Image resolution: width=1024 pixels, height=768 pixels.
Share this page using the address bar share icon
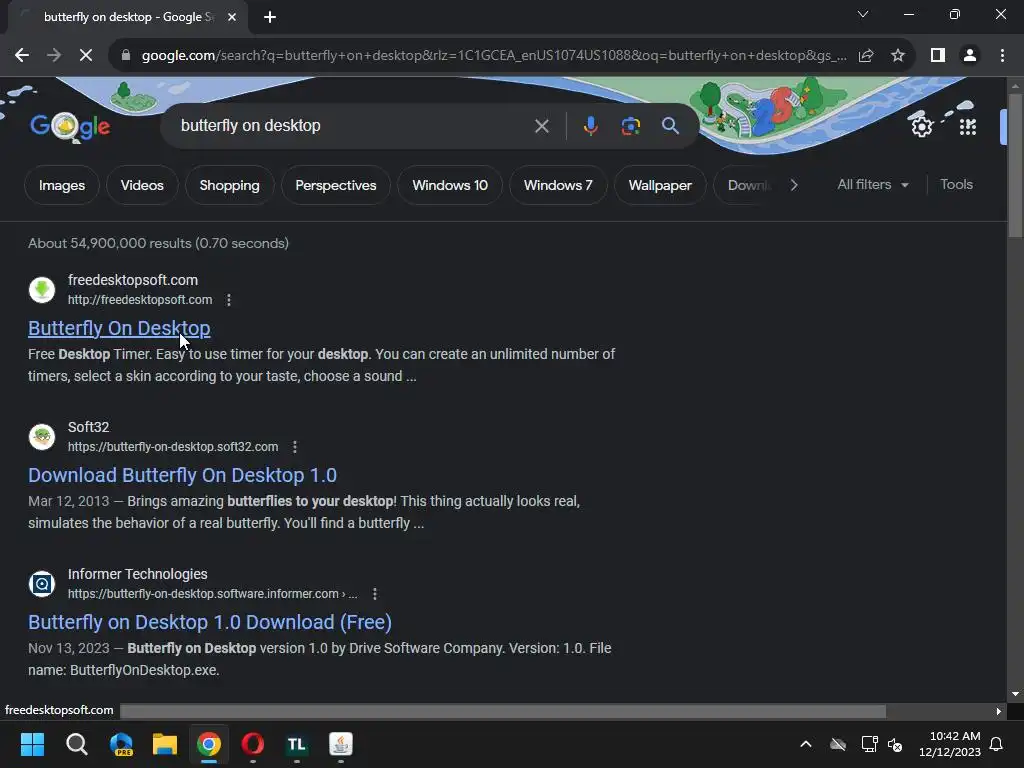click(x=866, y=56)
